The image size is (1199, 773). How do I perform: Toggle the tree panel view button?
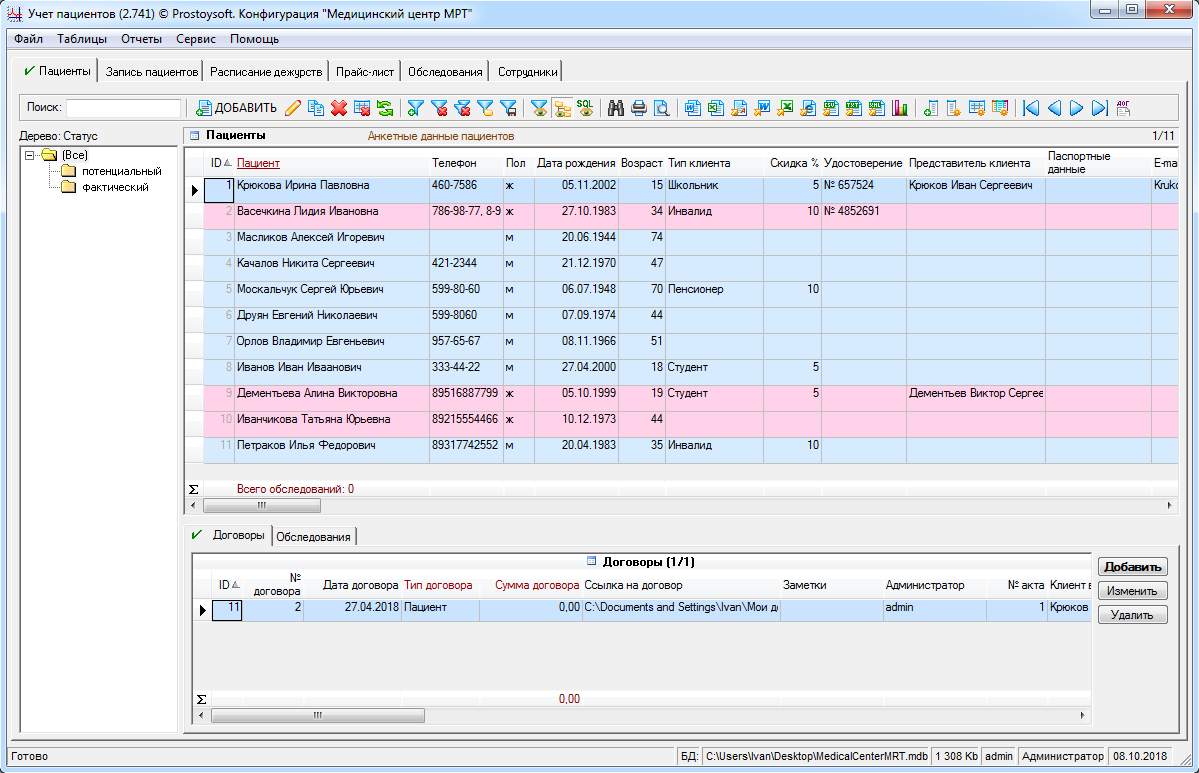pos(562,108)
